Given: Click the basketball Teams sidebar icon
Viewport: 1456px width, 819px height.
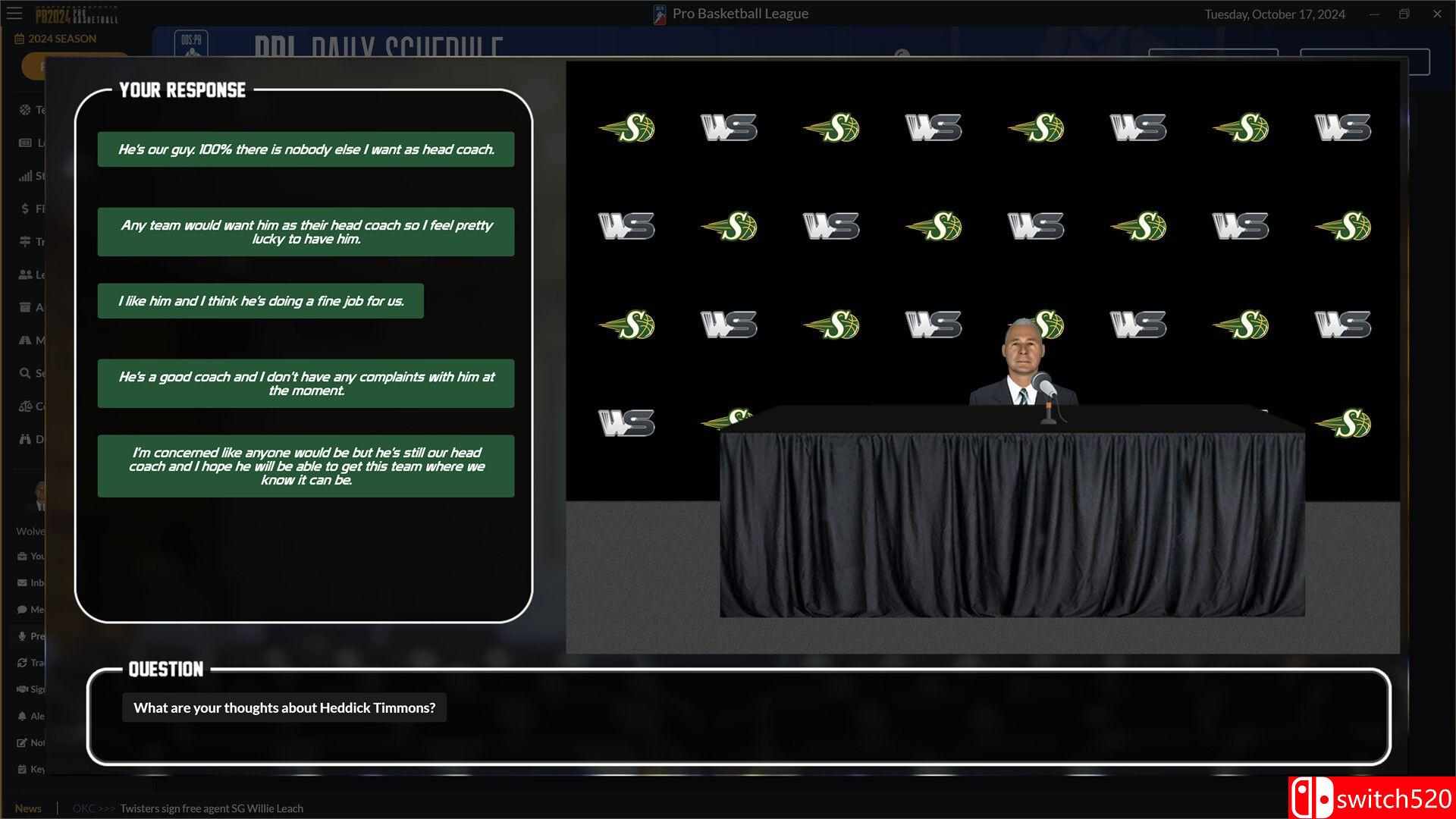Looking at the screenshot, I should [x=25, y=110].
